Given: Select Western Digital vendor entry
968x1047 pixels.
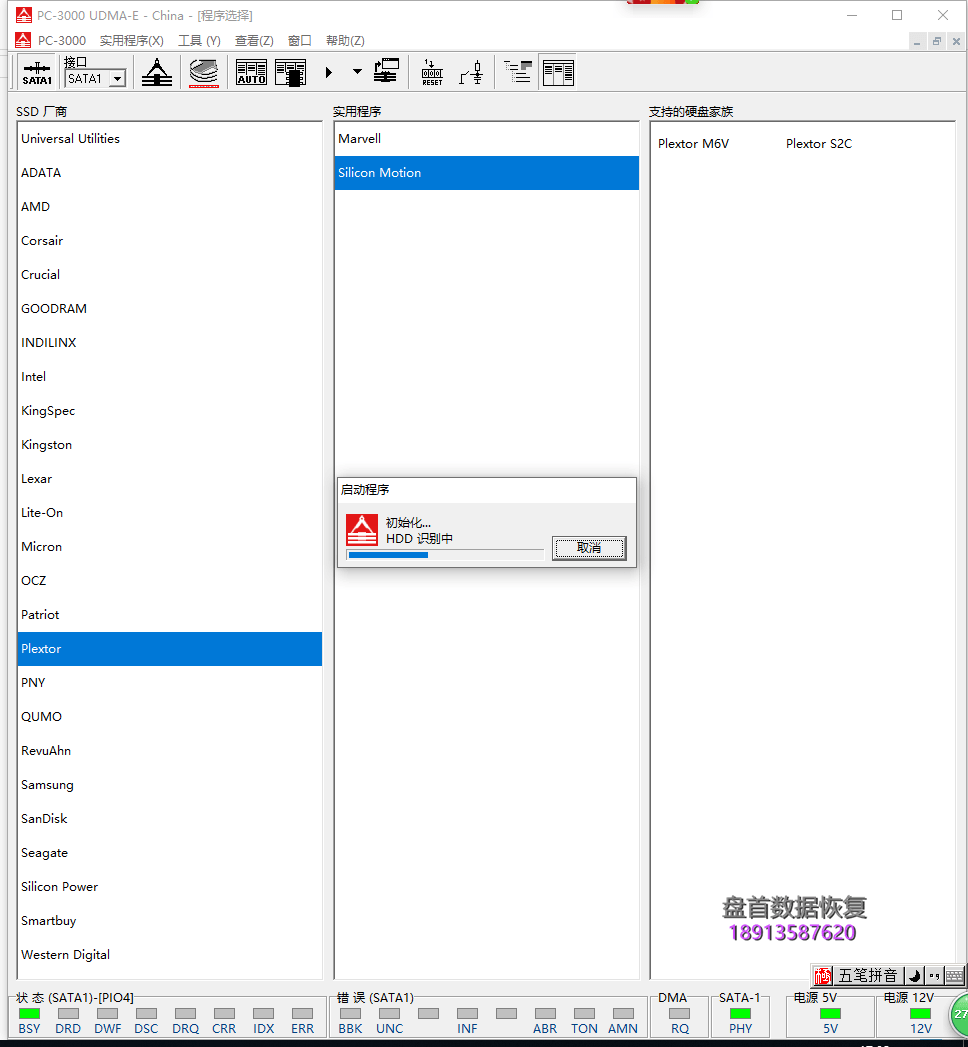Looking at the screenshot, I should click(x=170, y=955).
